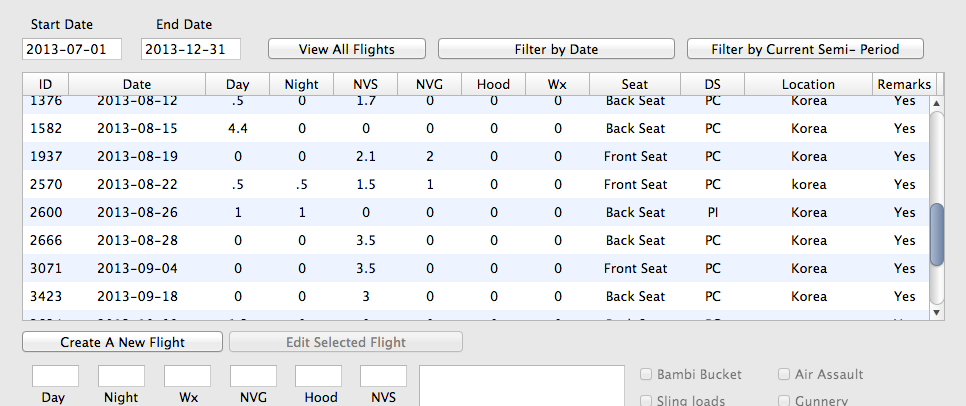Screen dimensions: 966x406
Task: Tick the Gunnery checkbox
Action: (x=785, y=400)
